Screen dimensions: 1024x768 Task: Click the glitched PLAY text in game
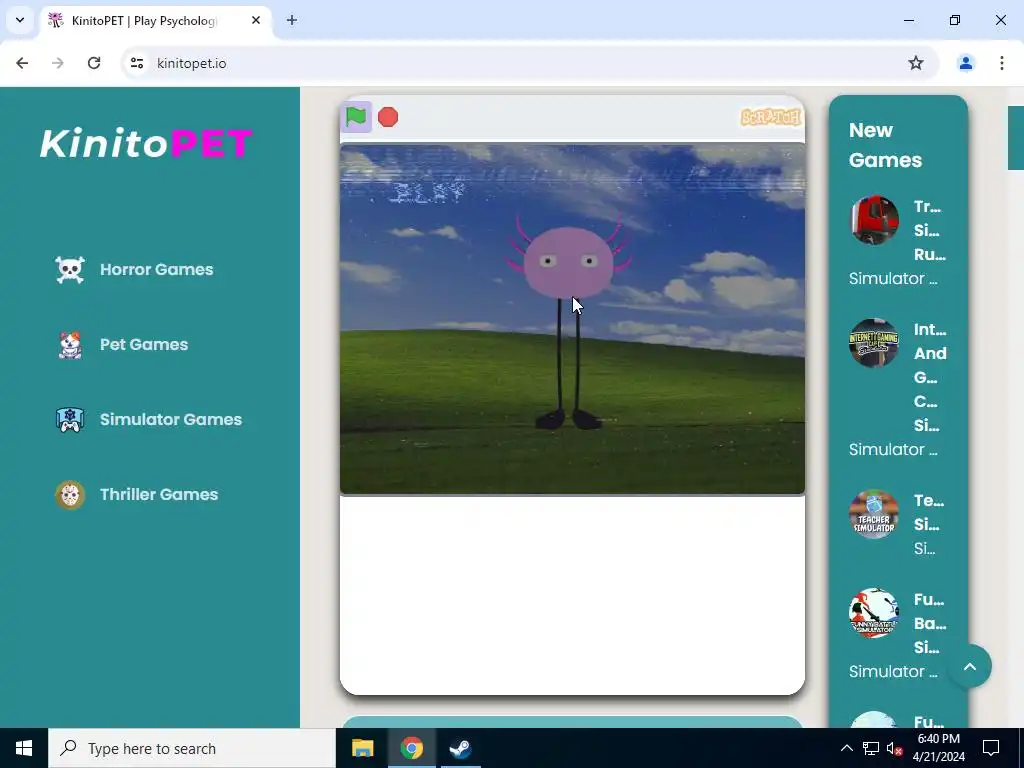pos(427,192)
